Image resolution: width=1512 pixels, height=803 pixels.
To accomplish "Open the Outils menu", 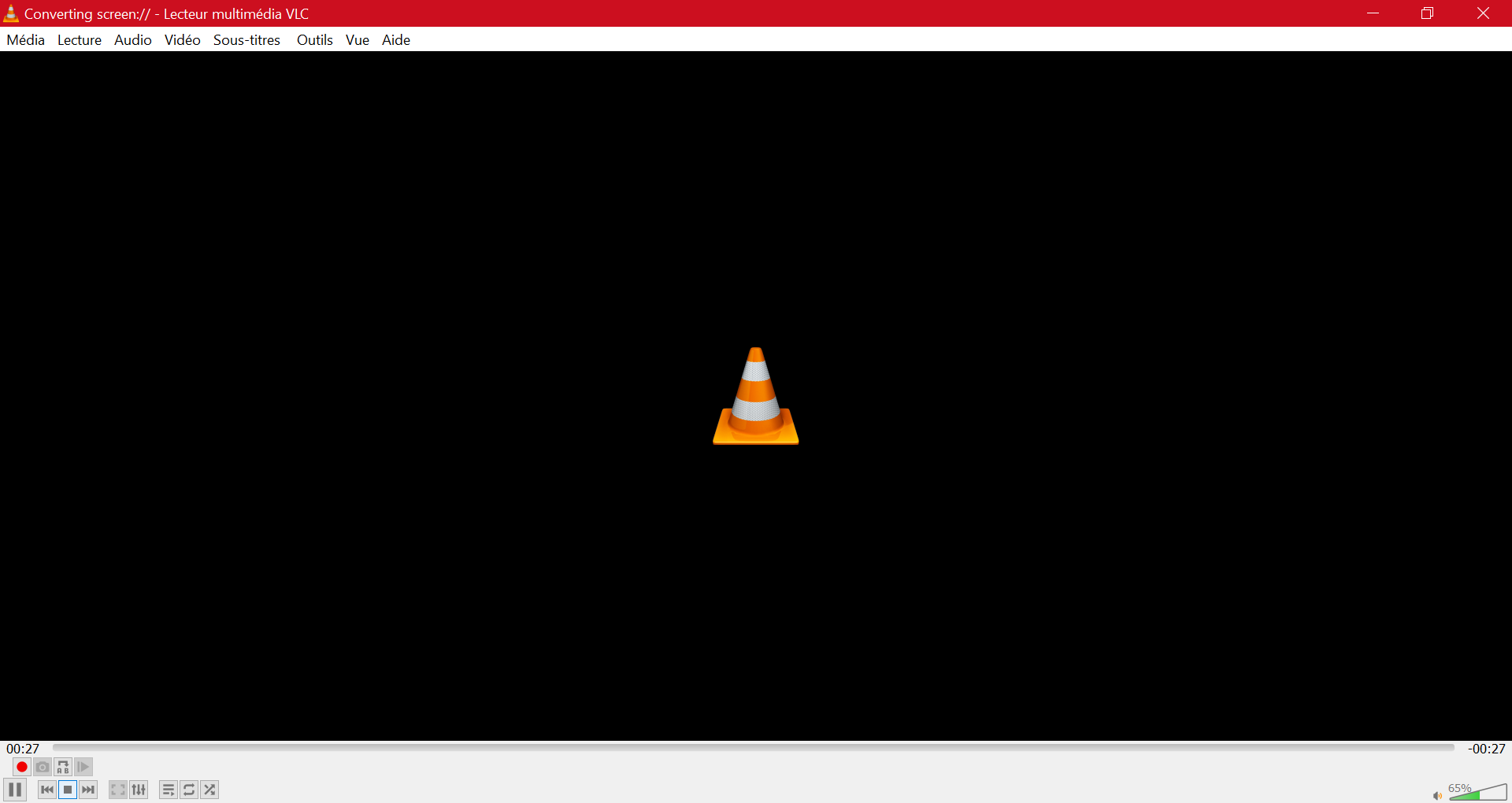I will [315, 39].
